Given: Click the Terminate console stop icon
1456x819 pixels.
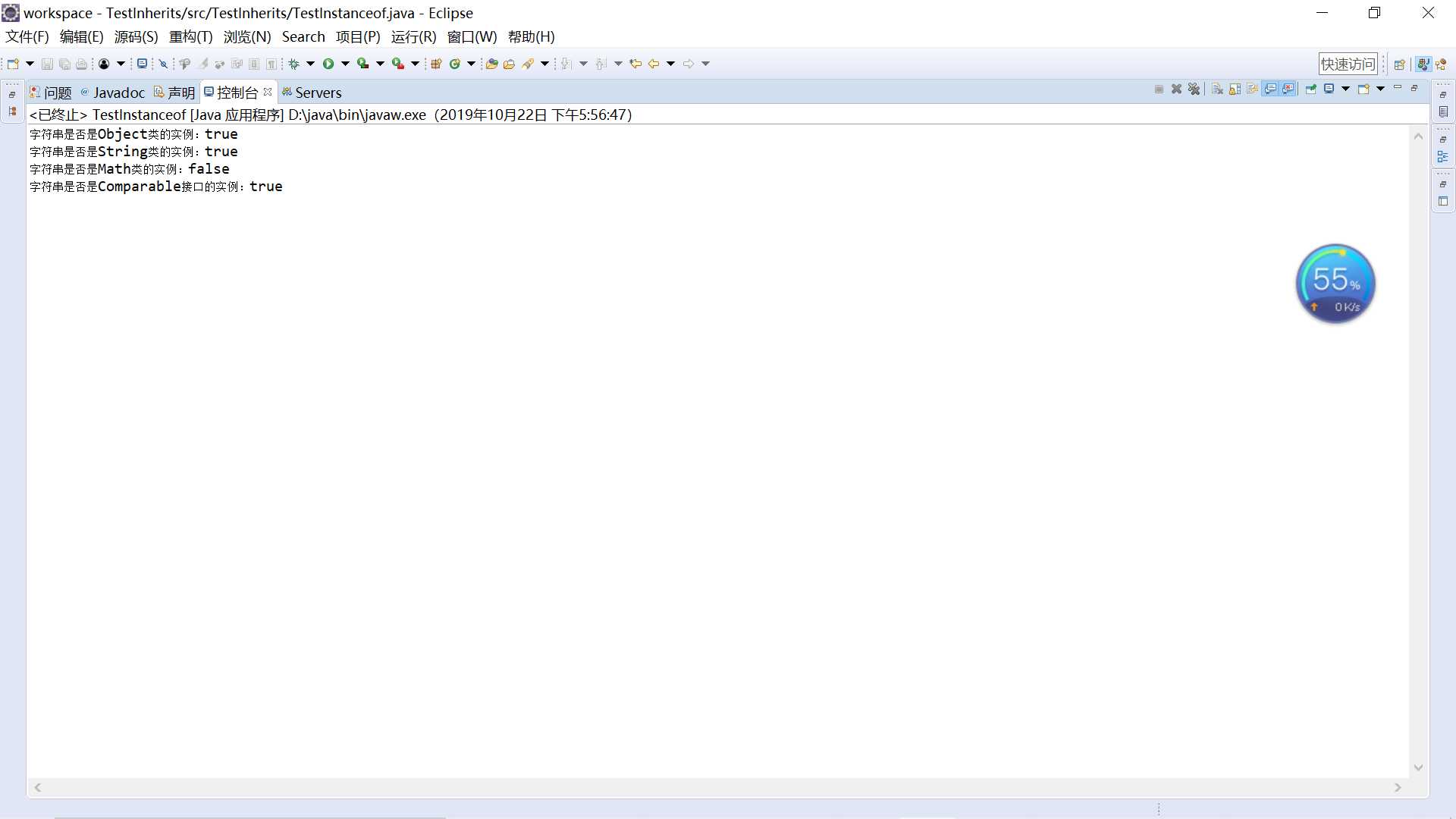Looking at the screenshot, I should tap(1159, 89).
